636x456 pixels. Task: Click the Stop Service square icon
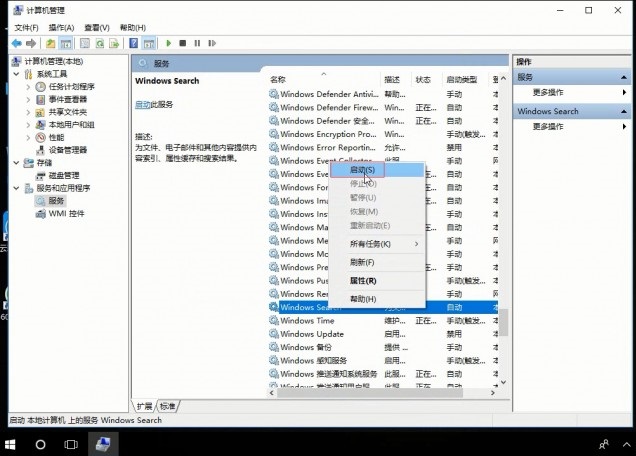[x=183, y=43]
